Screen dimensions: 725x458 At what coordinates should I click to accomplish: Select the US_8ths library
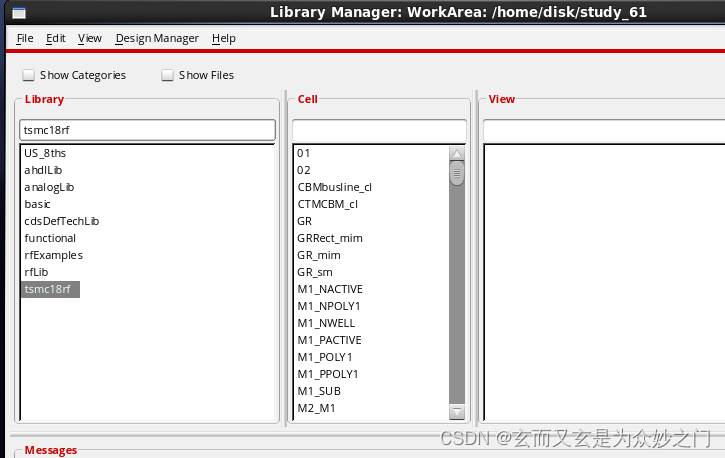point(45,153)
